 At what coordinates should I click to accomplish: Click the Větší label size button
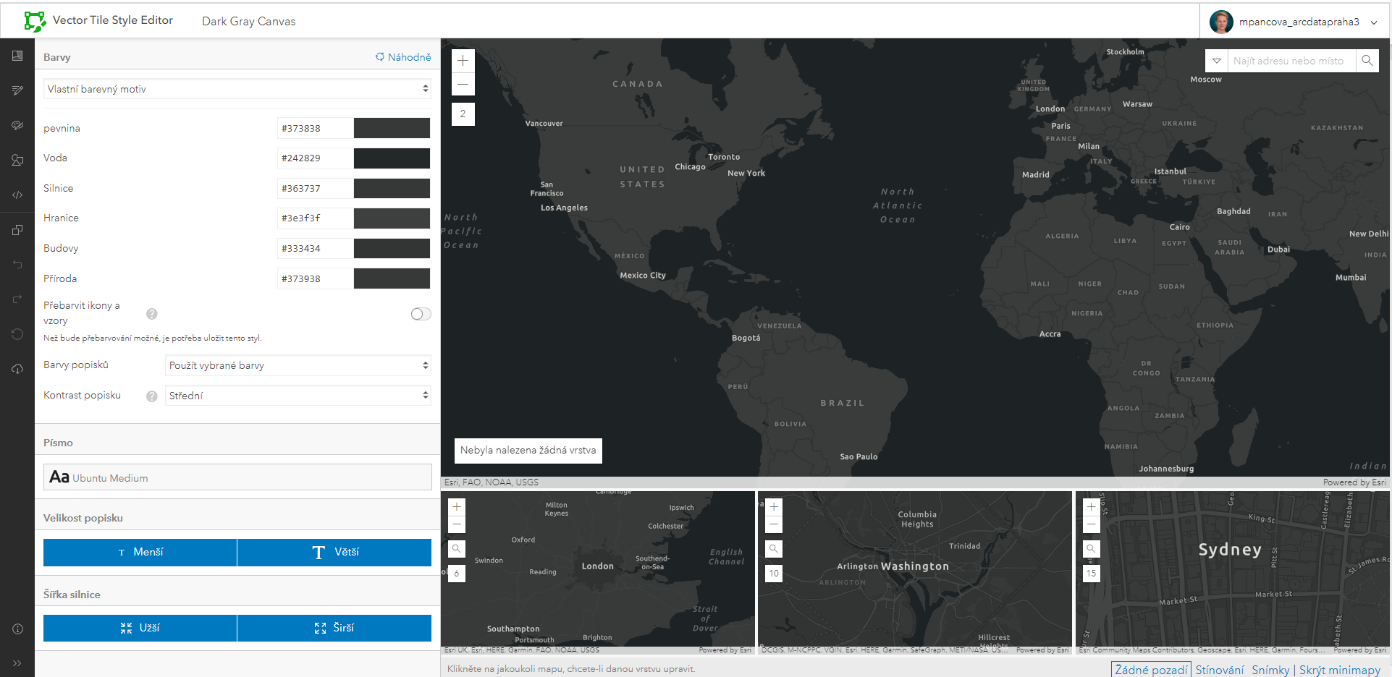click(335, 552)
